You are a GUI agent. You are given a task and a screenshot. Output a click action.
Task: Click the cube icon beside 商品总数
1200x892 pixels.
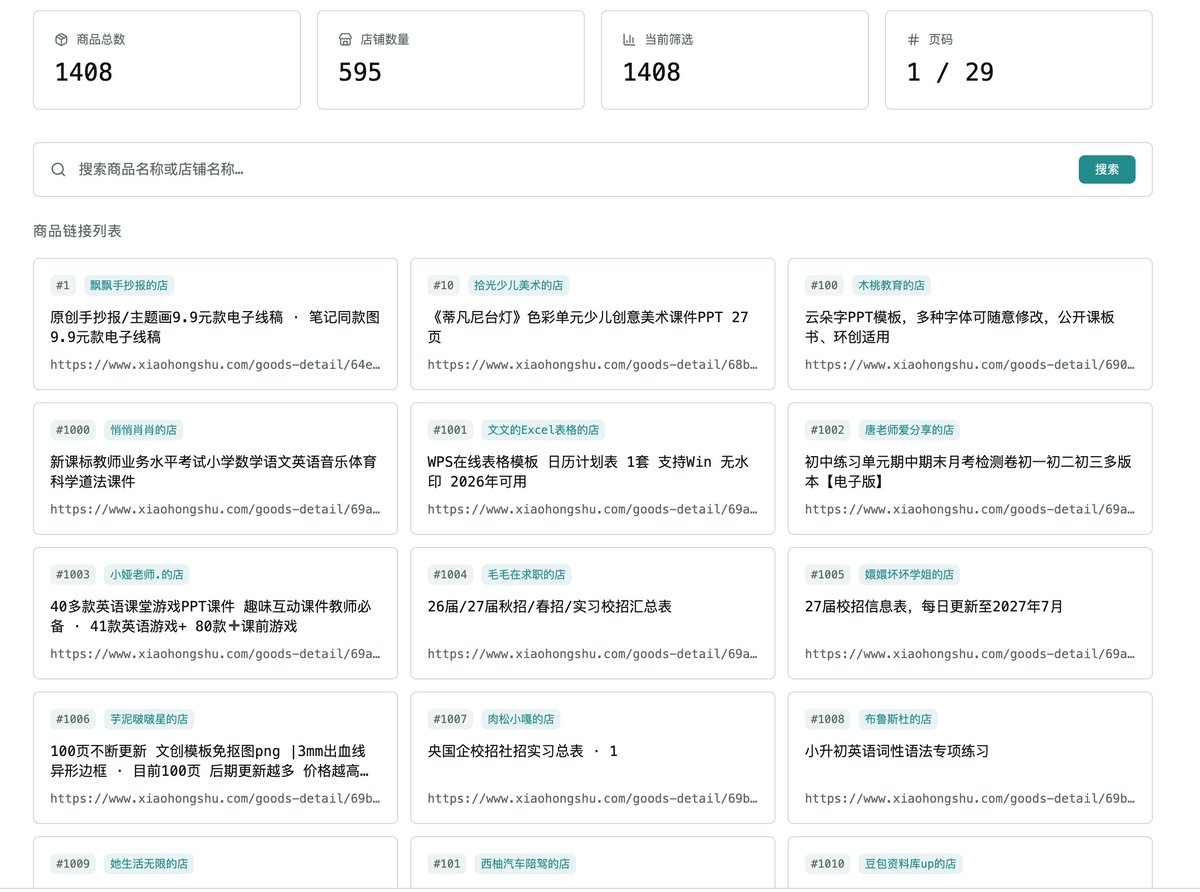tap(61, 40)
